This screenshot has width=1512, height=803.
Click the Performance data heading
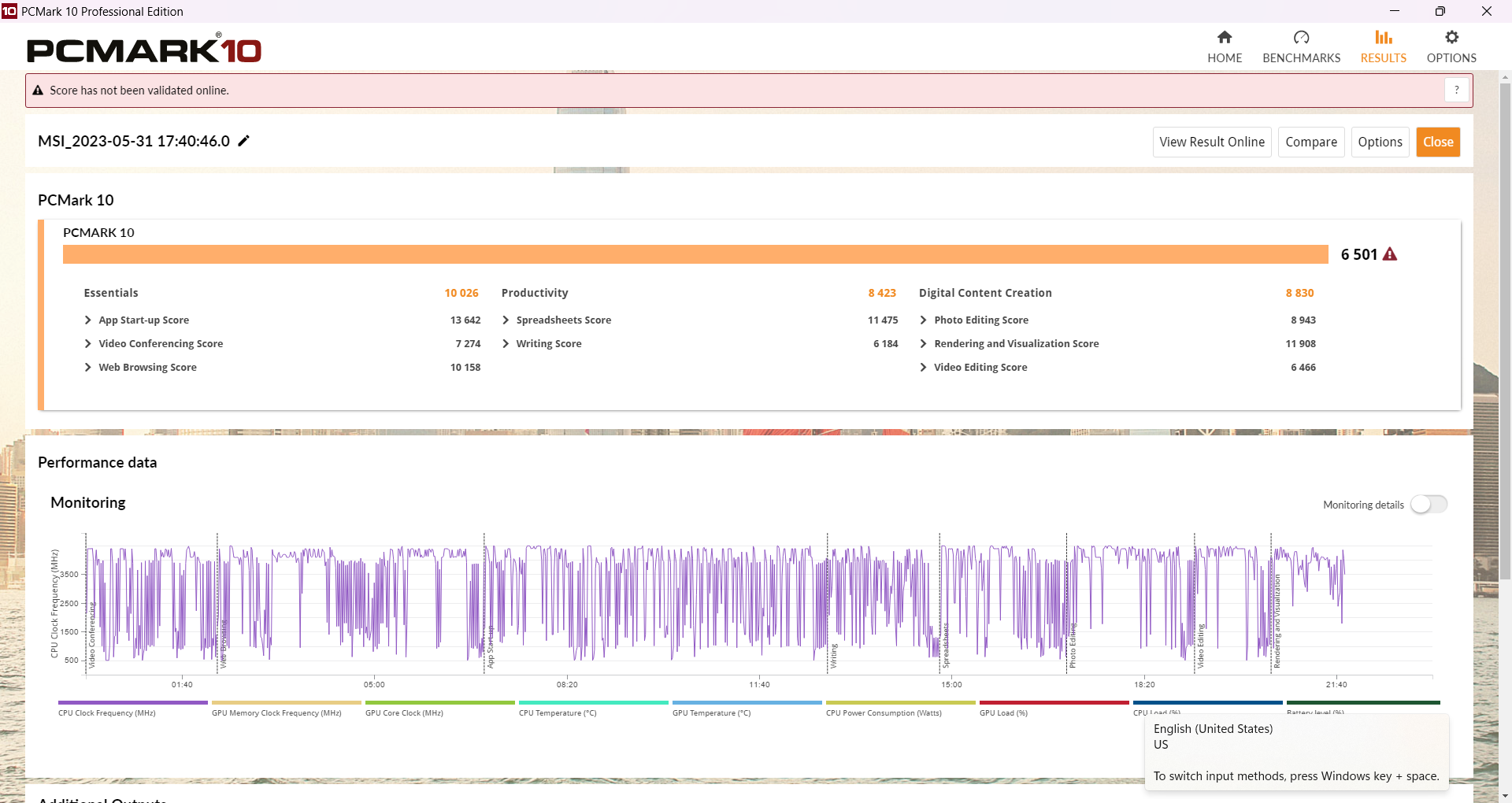(x=98, y=462)
